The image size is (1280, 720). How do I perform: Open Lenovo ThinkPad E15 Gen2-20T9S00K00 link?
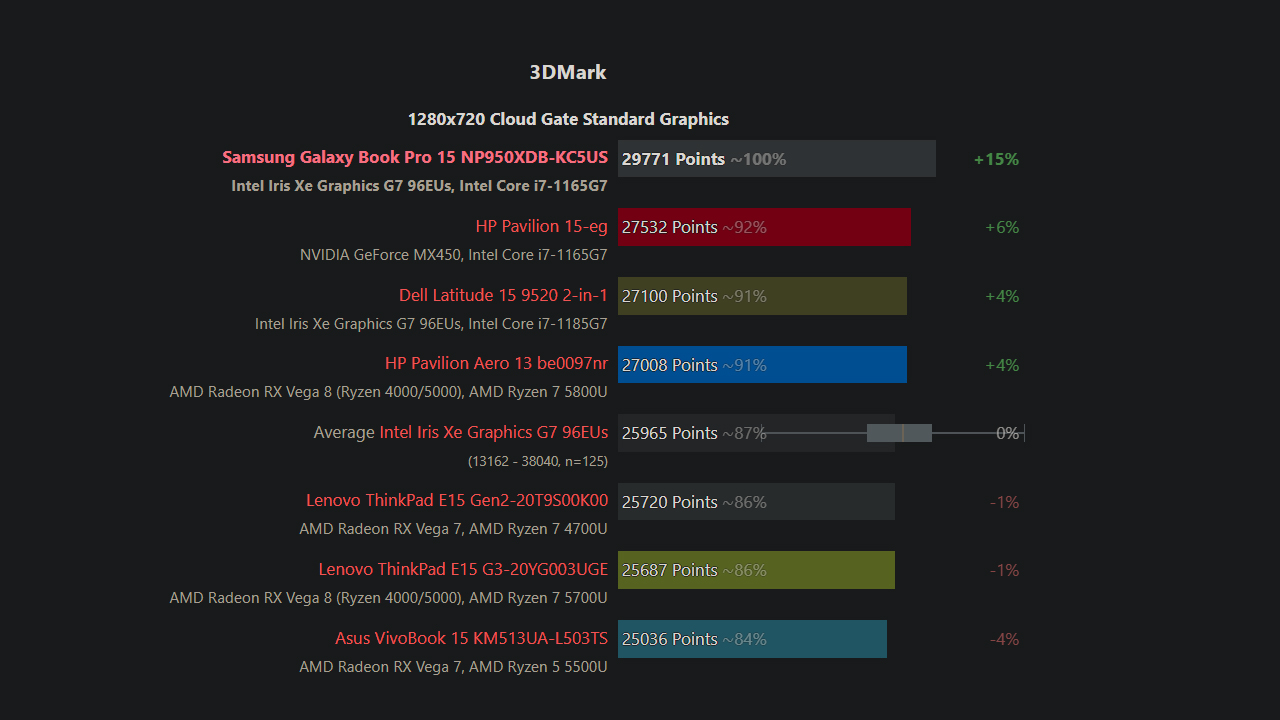tap(457, 500)
